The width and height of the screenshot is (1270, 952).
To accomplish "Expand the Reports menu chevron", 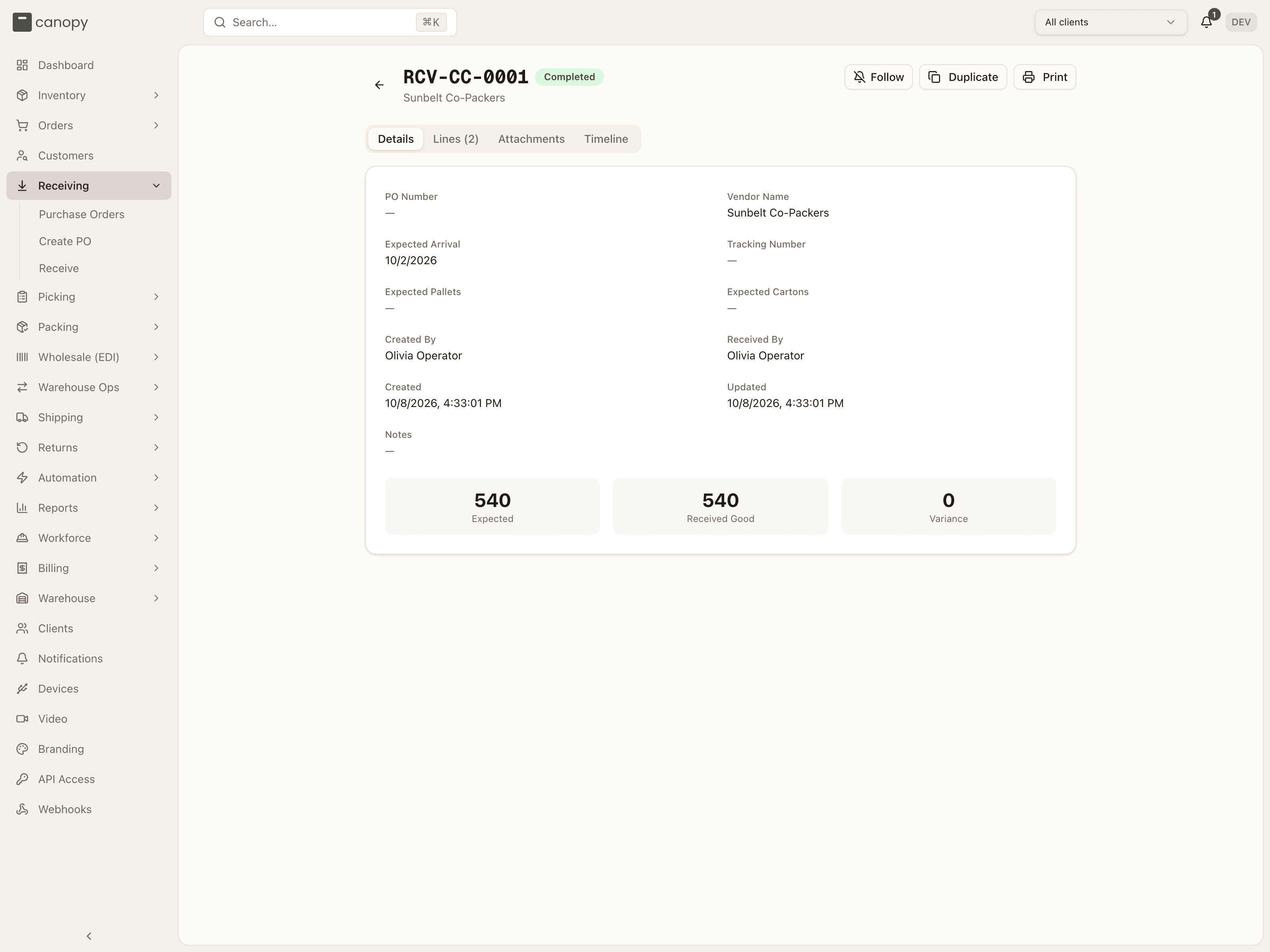I will pyautogui.click(x=156, y=508).
